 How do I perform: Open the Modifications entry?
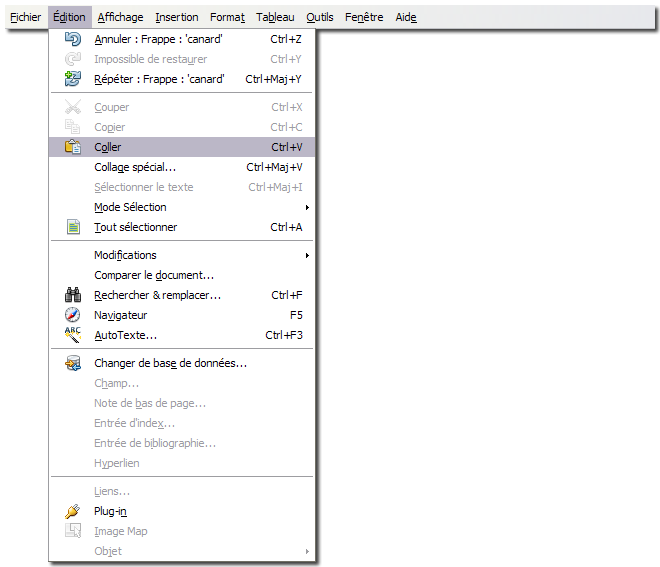[x=182, y=255]
